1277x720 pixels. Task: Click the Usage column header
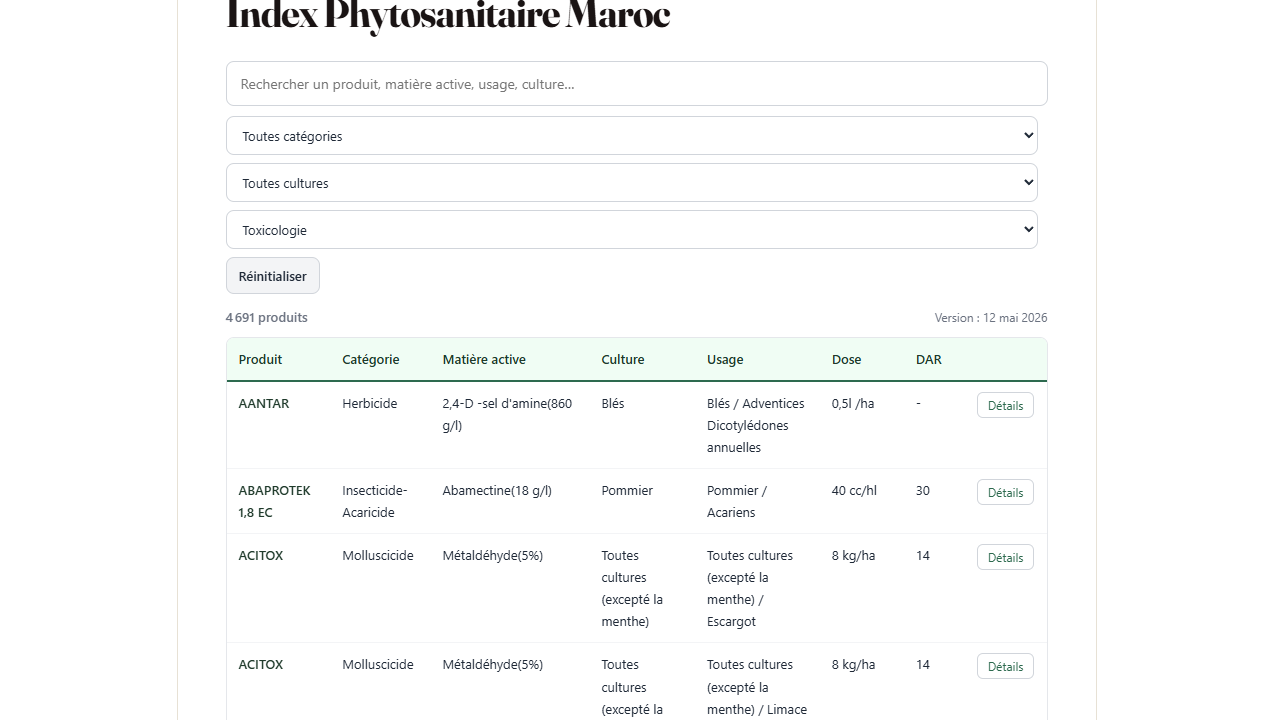pos(725,359)
